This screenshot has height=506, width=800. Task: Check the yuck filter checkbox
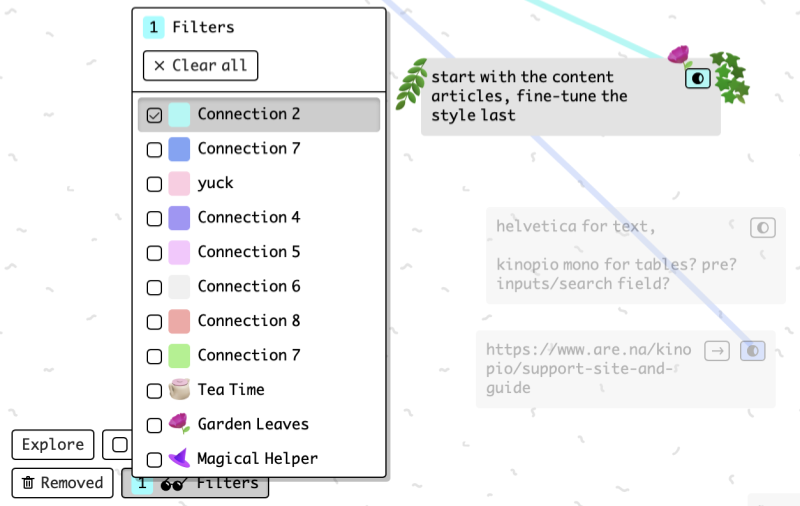(154, 184)
